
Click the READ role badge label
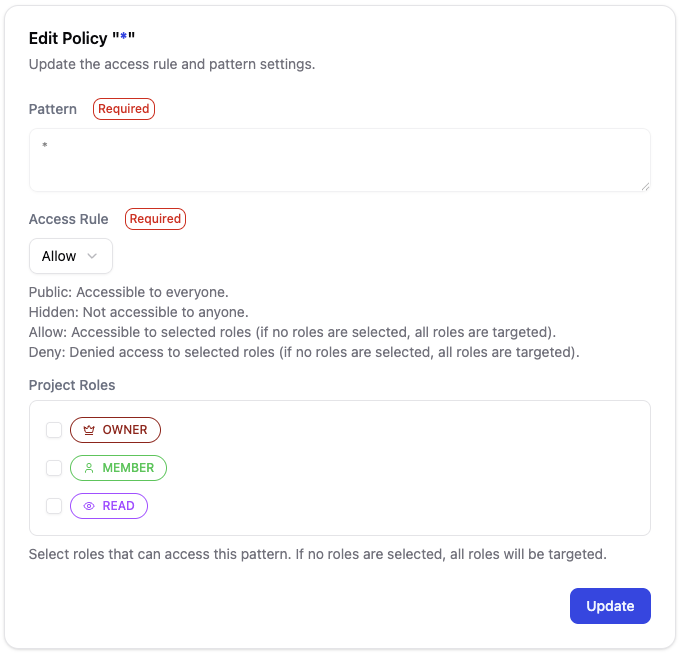tap(118, 506)
